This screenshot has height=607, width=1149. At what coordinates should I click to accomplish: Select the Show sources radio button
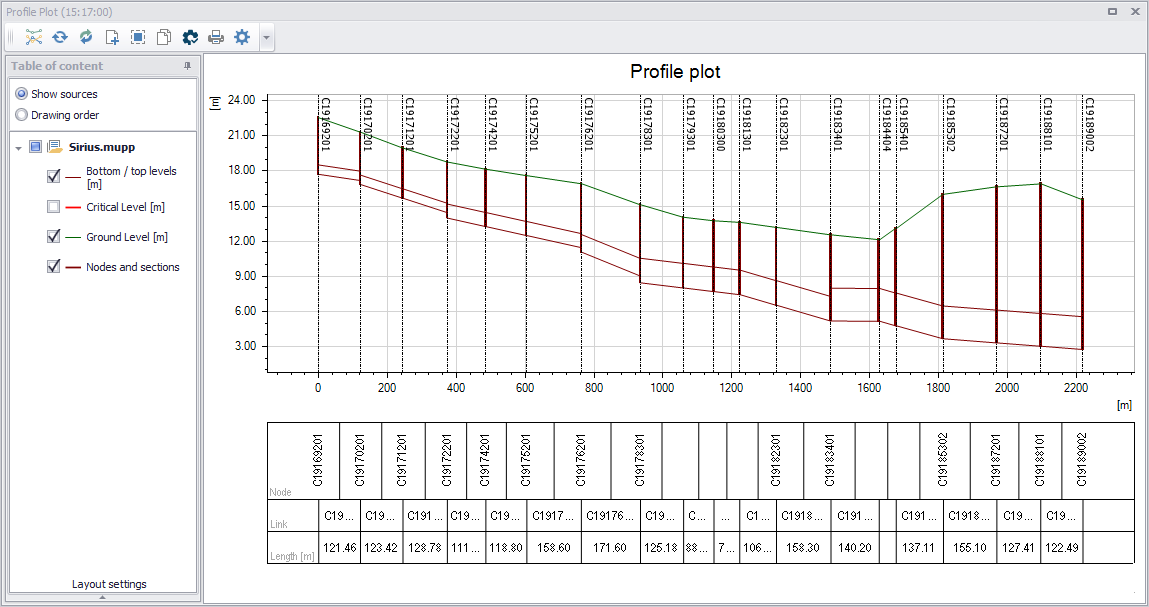[21, 94]
